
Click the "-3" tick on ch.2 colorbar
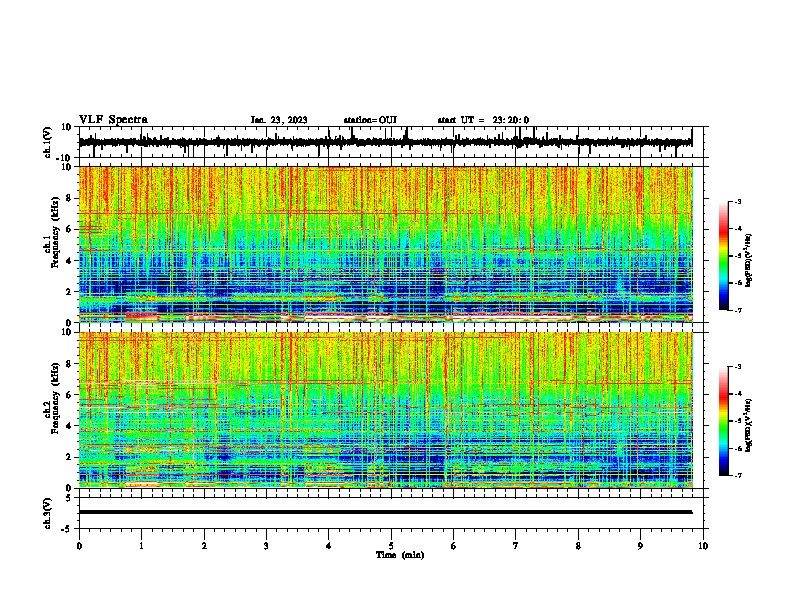[737, 367]
